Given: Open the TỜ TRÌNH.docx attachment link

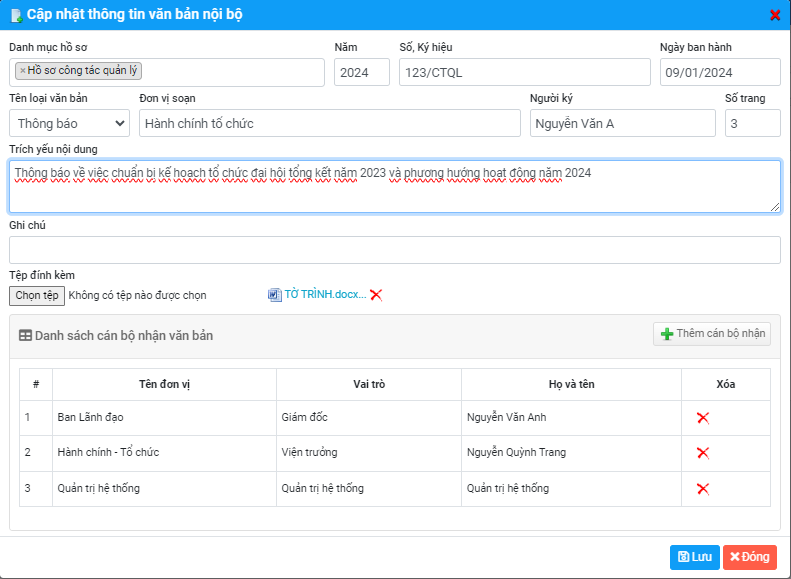Looking at the screenshot, I should (x=325, y=295).
